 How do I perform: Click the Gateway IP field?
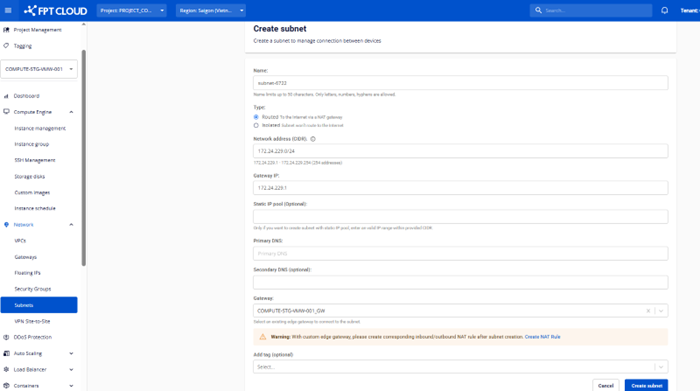pyautogui.click(x=460, y=188)
